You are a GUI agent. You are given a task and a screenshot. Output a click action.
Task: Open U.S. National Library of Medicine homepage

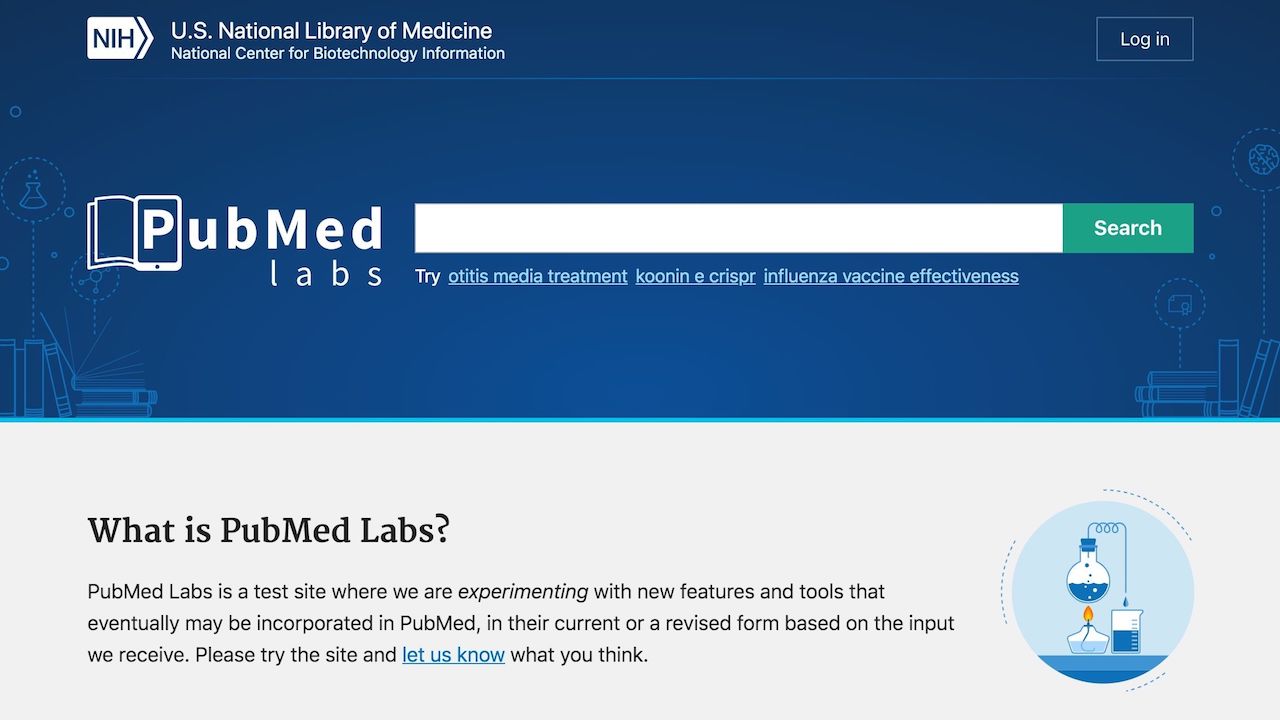(x=331, y=30)
